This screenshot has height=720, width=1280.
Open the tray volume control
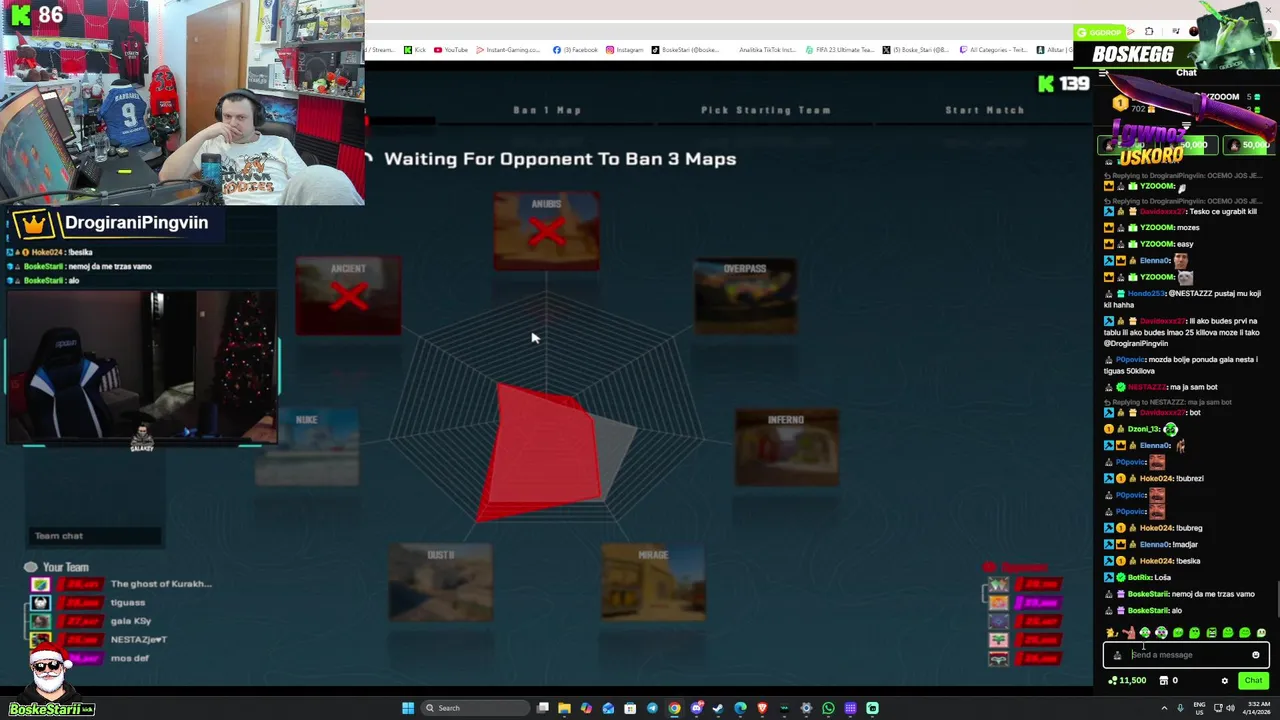pos(1231,708)
